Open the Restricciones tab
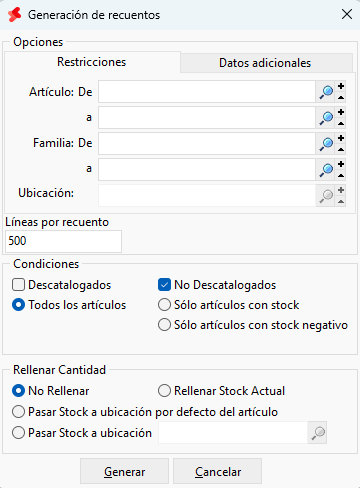360x488 pixels. tap(92, 62)
